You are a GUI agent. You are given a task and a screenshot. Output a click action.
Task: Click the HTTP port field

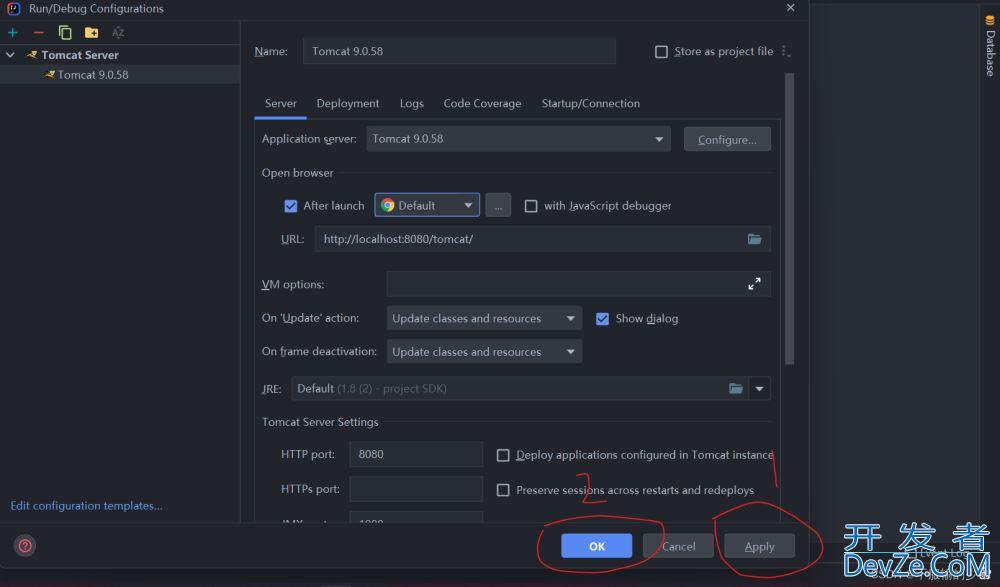[416, 454]
